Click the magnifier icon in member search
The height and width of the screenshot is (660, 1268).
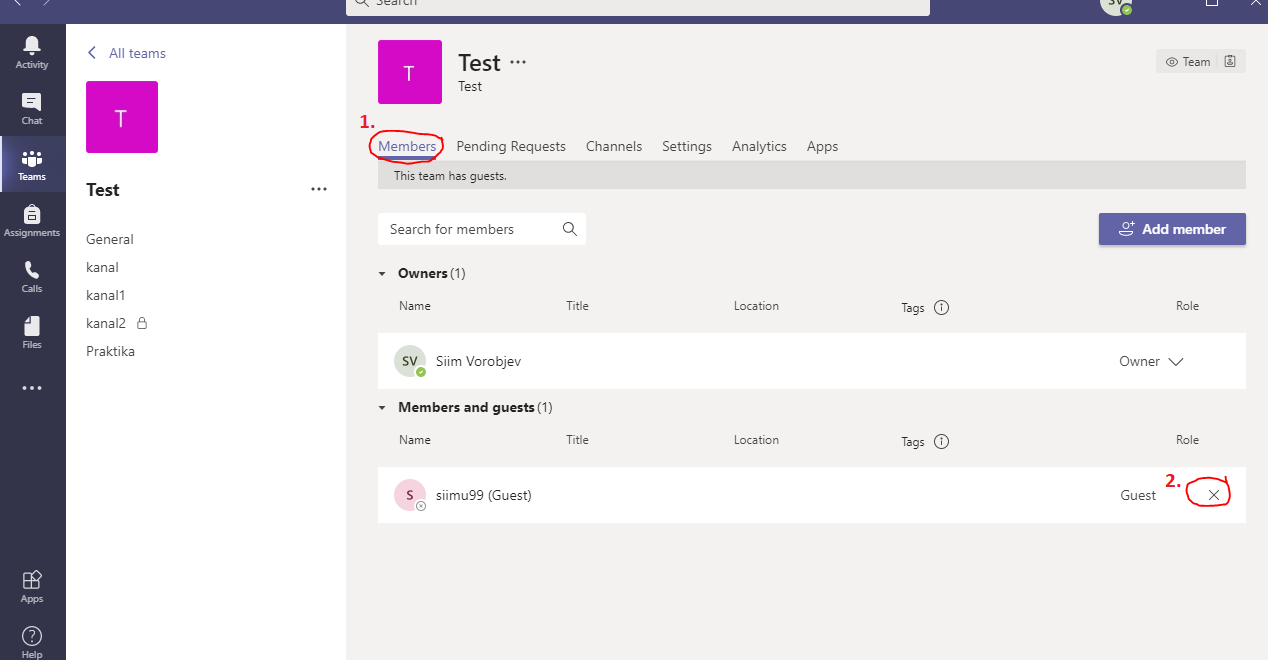pyautogui.click(x=570, y=229)
